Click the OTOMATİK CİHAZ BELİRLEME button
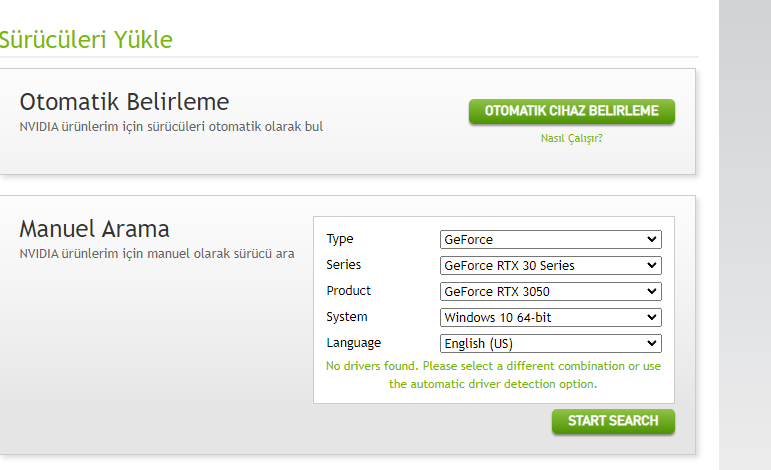This screenshot has width=771, height=470. click(571, 111)
